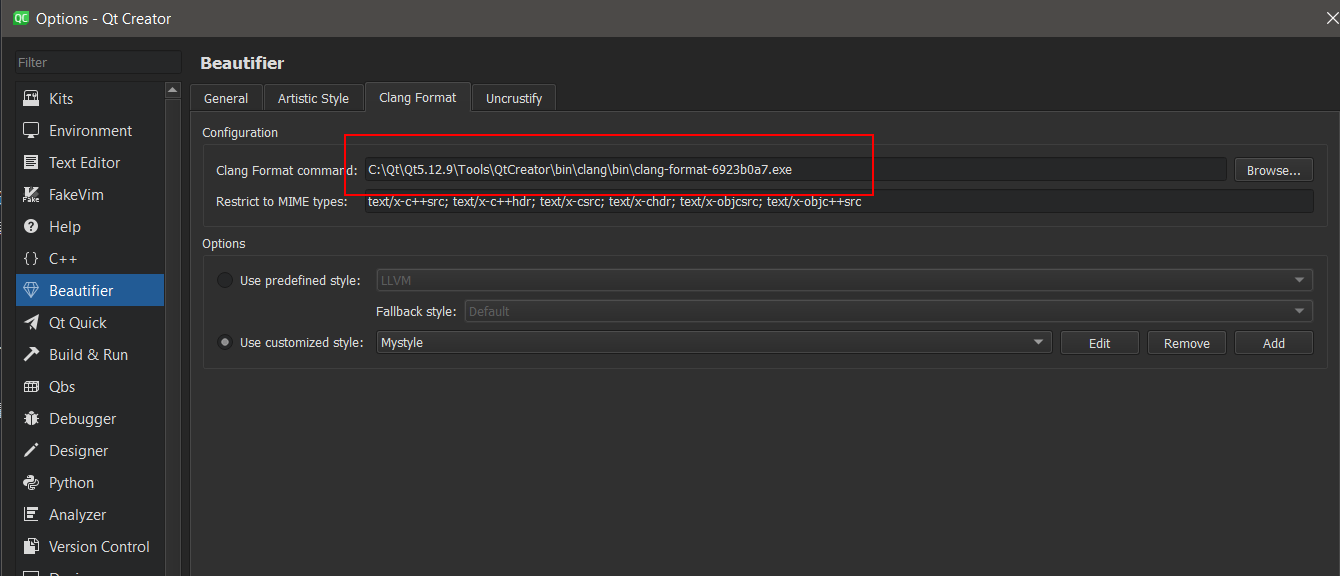Open the Build & Run settings page

pos(90,355)
